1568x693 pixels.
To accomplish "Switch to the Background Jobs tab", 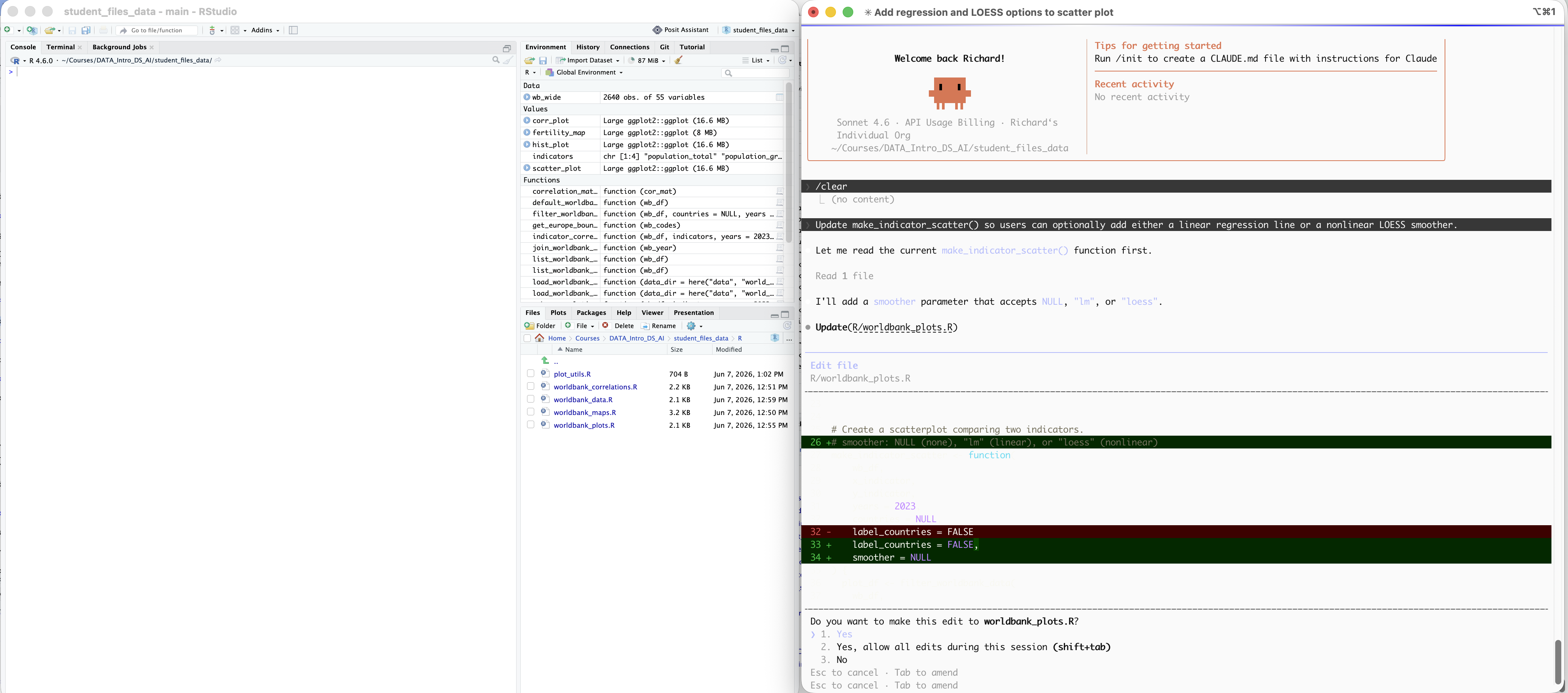I will [119, 47].
